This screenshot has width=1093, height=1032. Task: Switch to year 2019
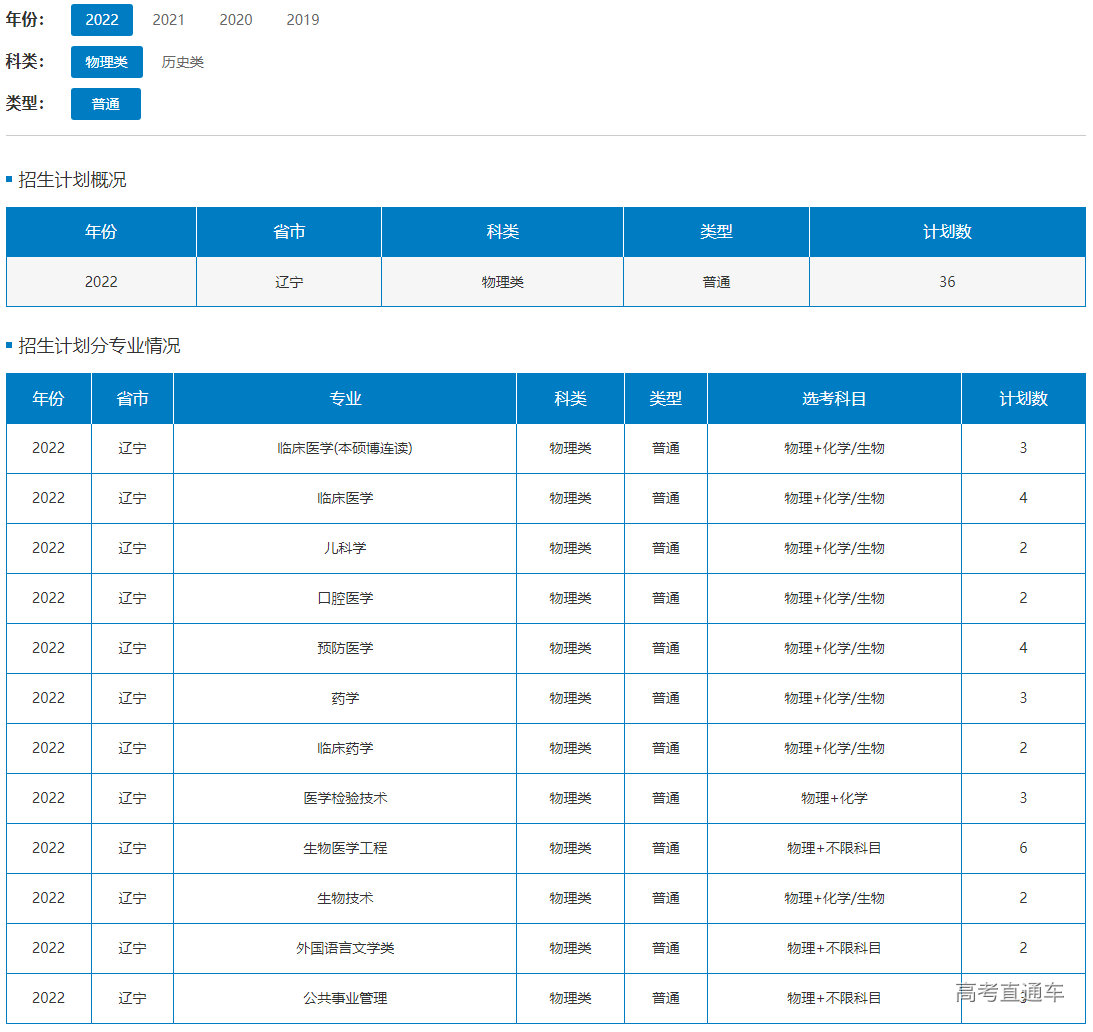click(x=303, y=20)
